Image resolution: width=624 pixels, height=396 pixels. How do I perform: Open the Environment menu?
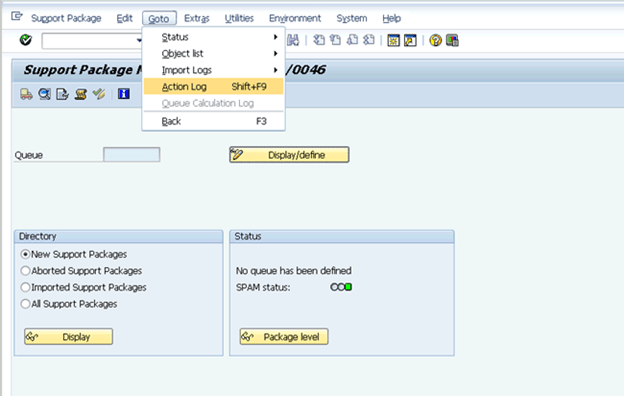(295, 18)
